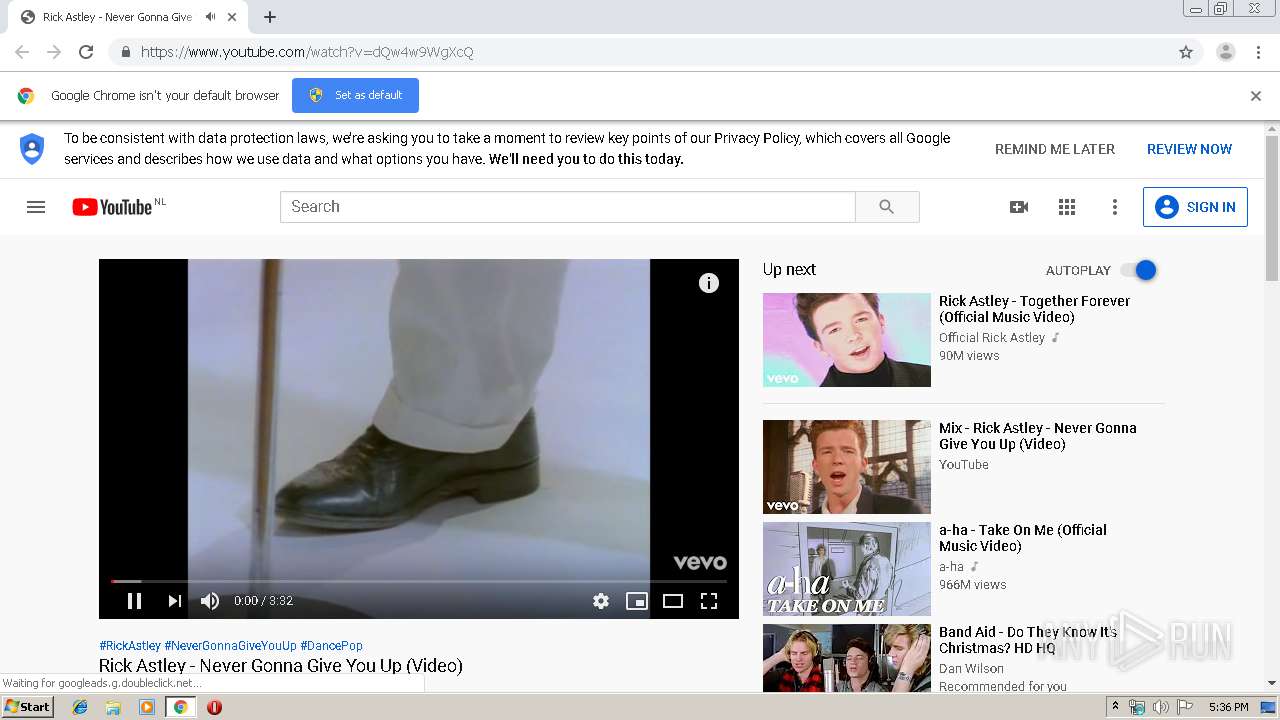Open Together Forever video title
This screenshot has height=720, width=1280.
click(1034, 309)
